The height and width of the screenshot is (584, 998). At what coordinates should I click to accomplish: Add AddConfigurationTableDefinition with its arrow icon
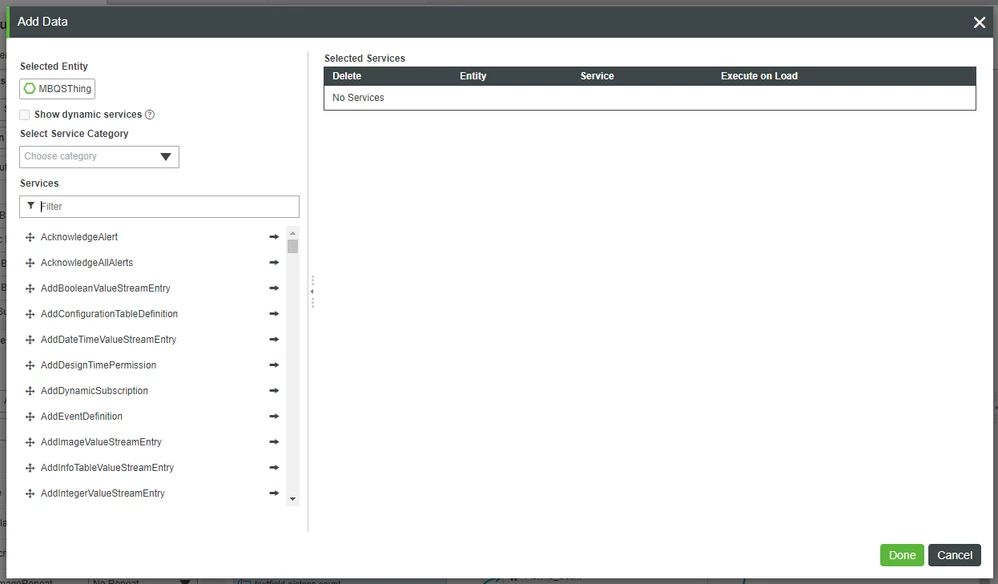(x=272, y=313)
